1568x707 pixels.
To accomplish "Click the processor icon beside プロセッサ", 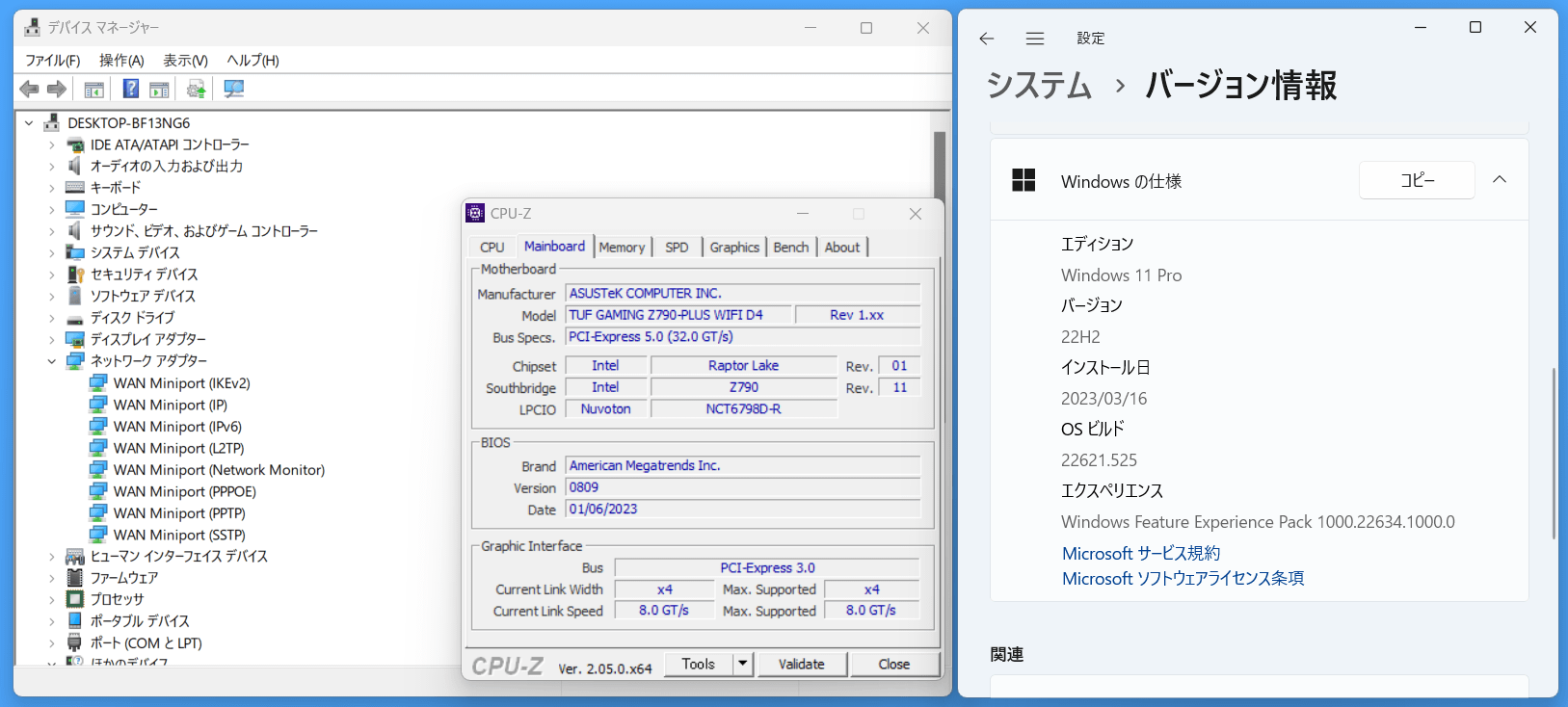I will [x=75, y=599].
